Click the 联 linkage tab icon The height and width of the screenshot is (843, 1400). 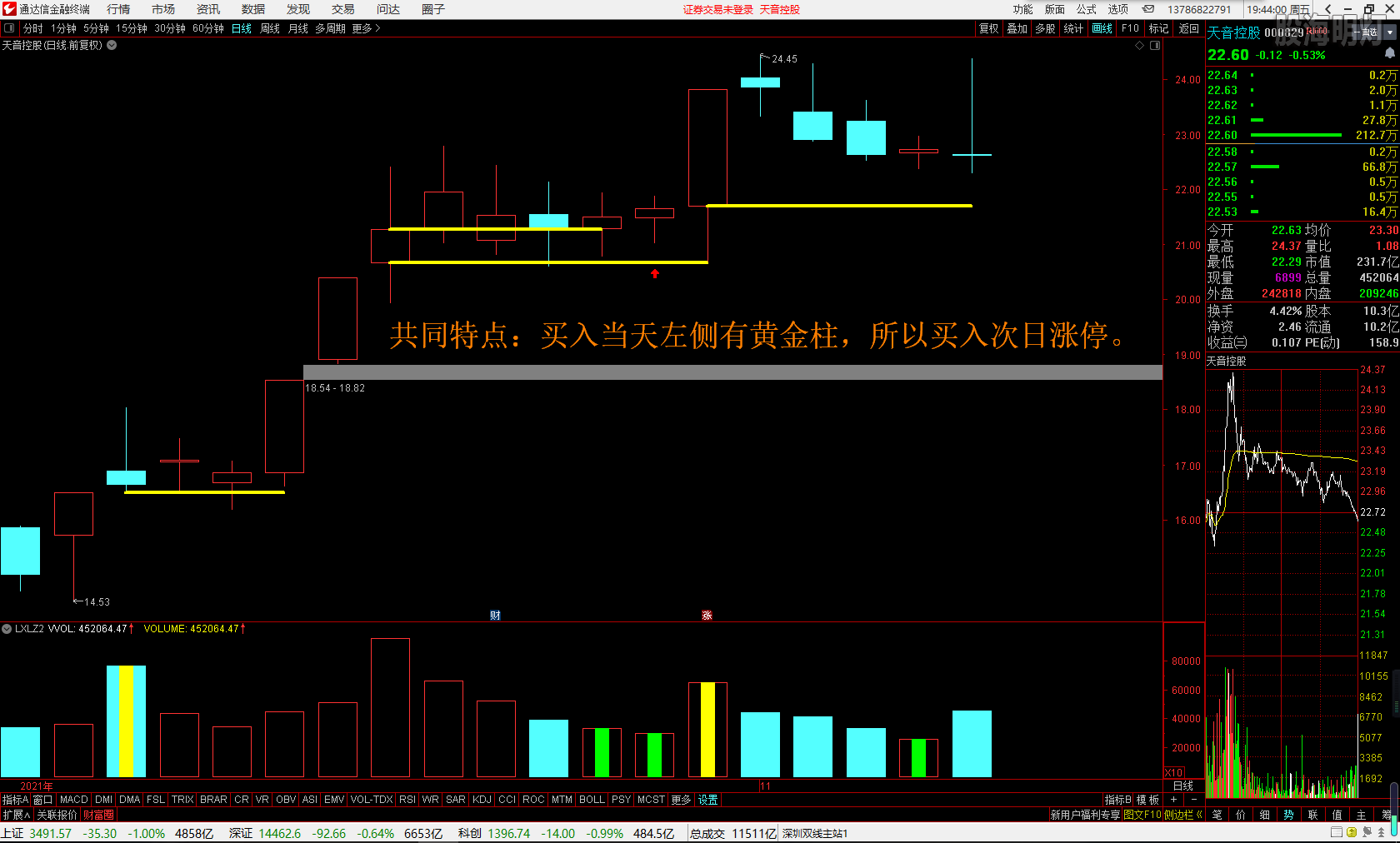(1313, 815)
